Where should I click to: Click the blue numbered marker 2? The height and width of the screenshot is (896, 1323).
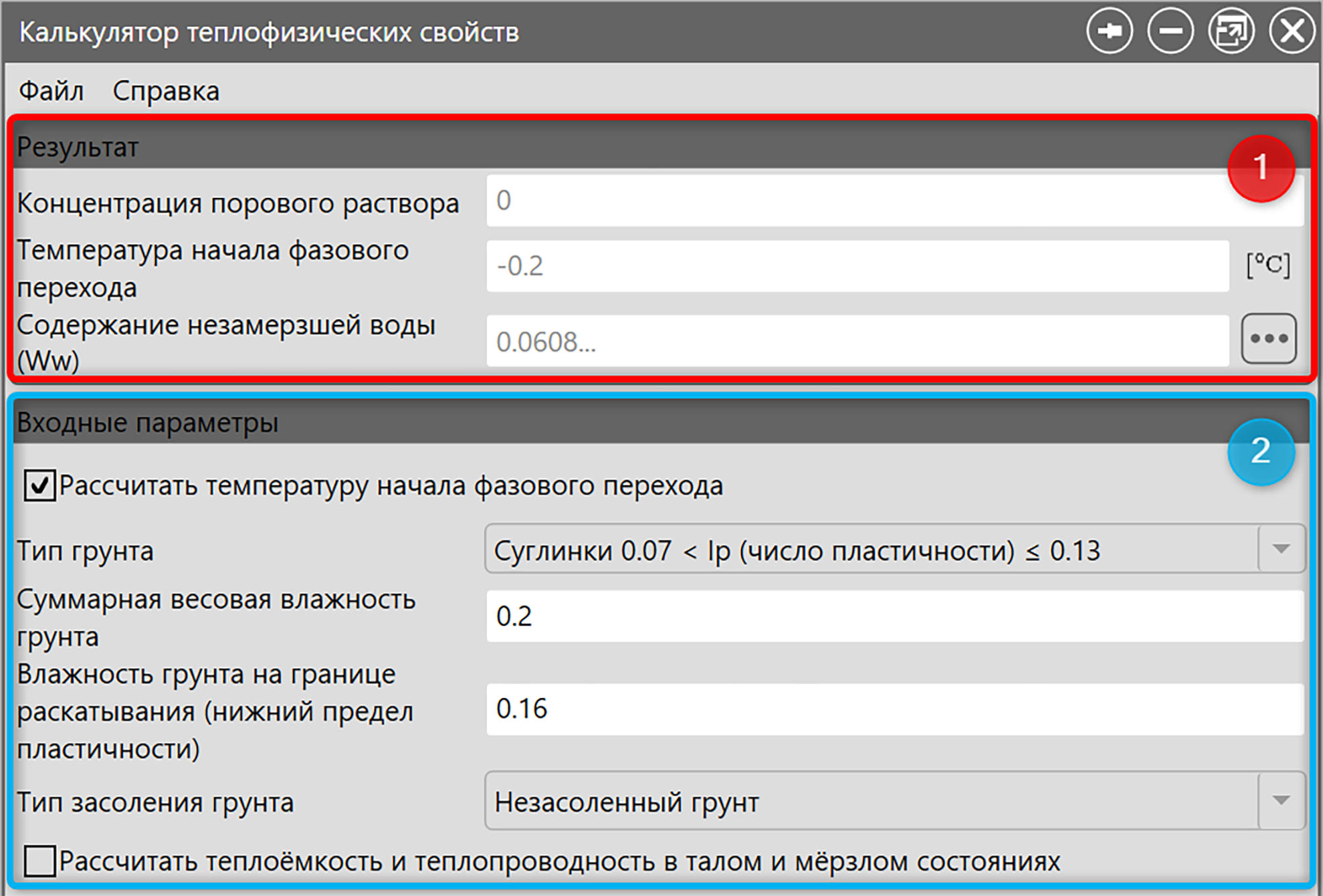(x=1261, y=451)
